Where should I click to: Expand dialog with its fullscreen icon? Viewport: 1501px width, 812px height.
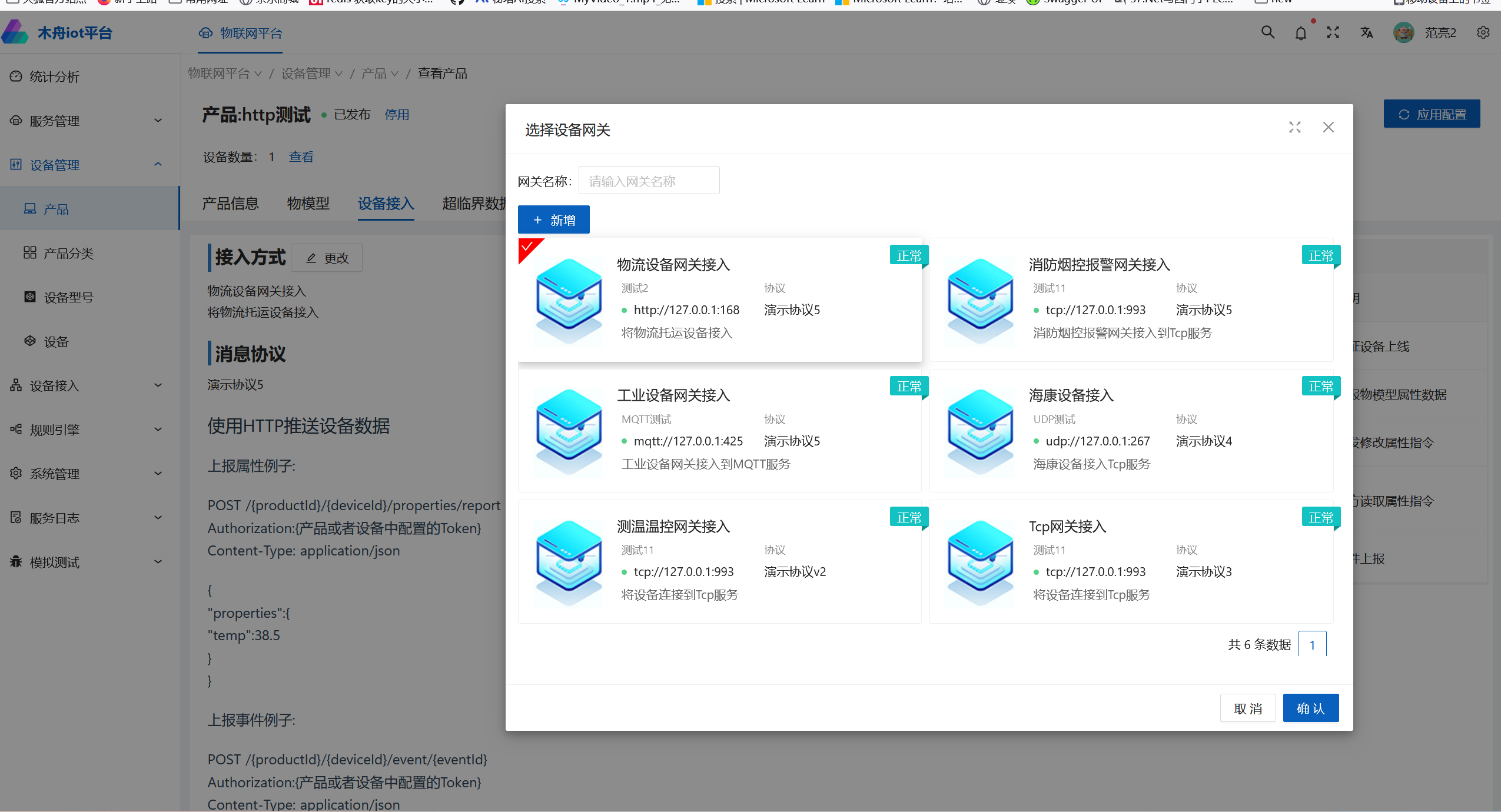[x=1294, y=128]
